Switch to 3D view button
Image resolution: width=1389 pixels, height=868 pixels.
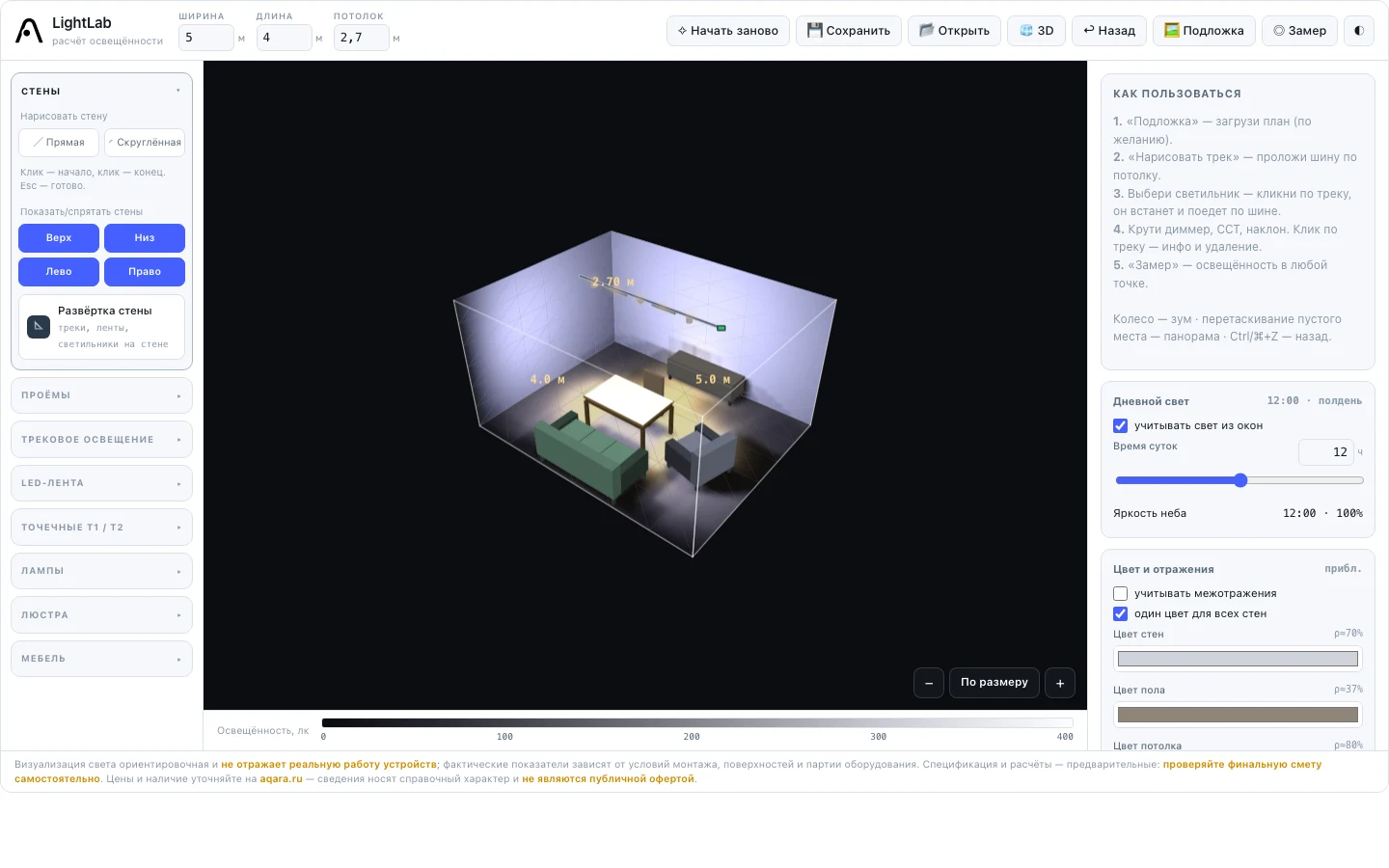(x=1036, y=31)
